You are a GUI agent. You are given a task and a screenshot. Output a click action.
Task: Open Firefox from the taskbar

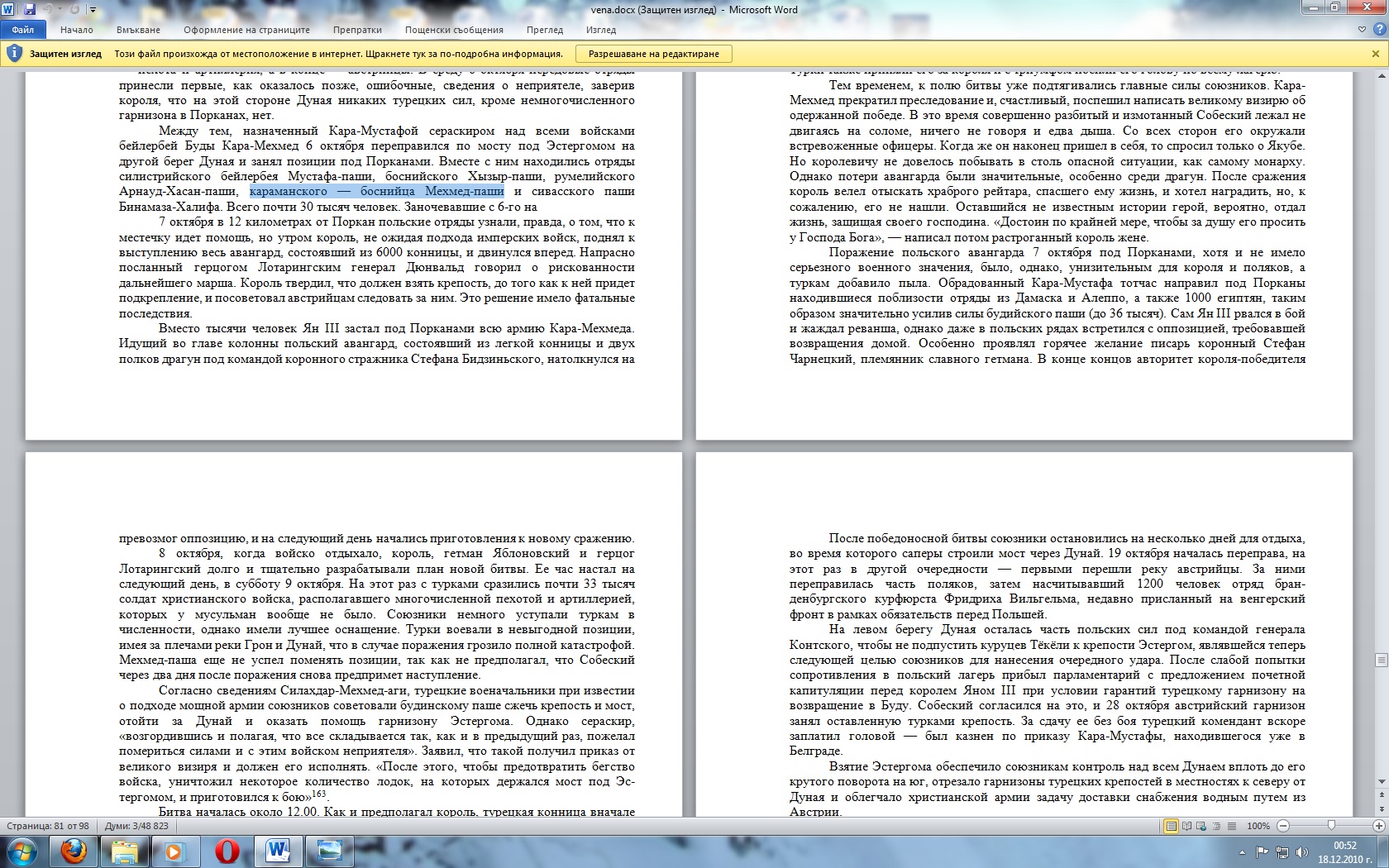74,851
